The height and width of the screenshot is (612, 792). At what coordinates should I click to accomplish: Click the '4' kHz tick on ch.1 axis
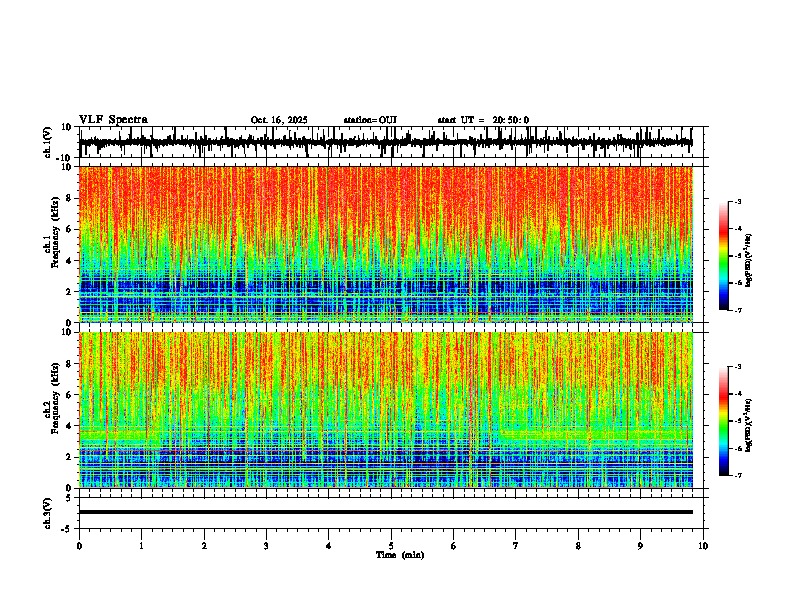click(x=70, y=261)
